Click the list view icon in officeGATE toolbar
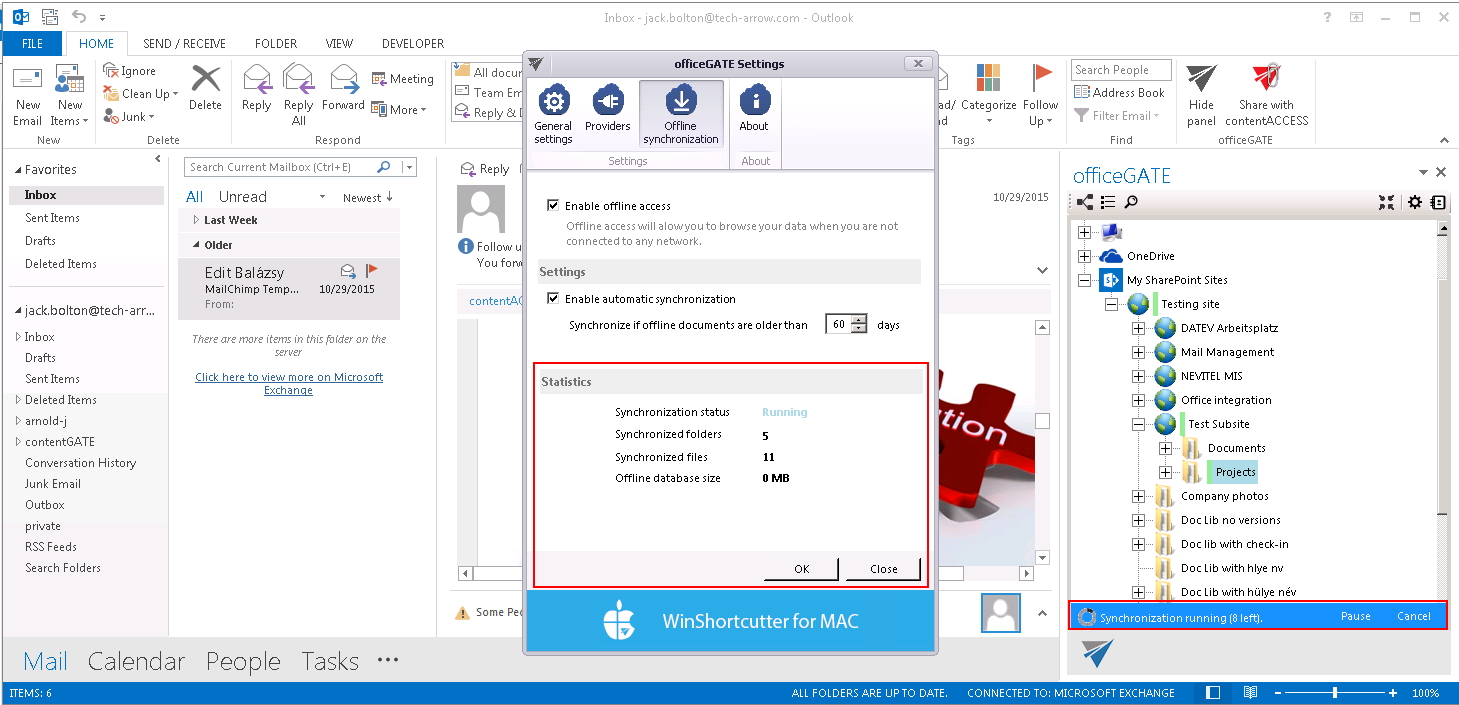 click(x=1108, y=202)
